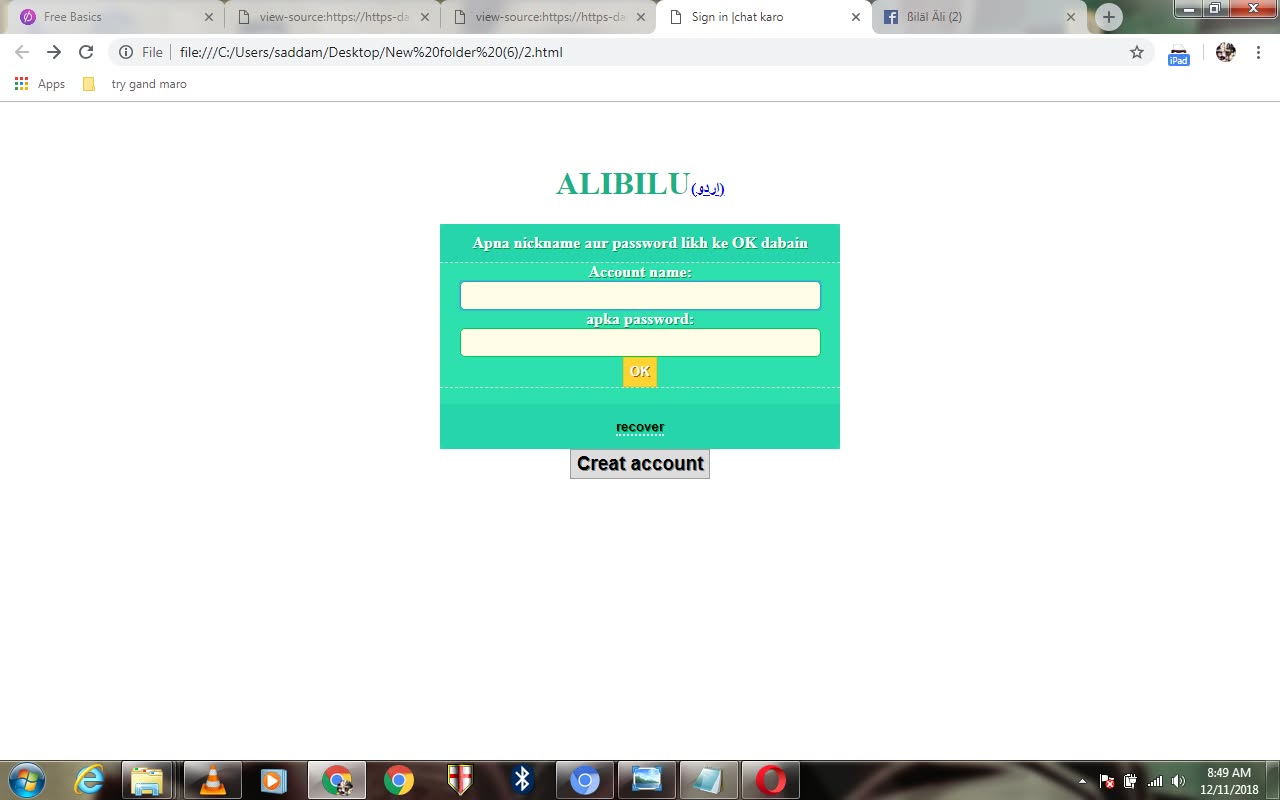
Task: Open the media player icon in taskbar
Action: 273,780
